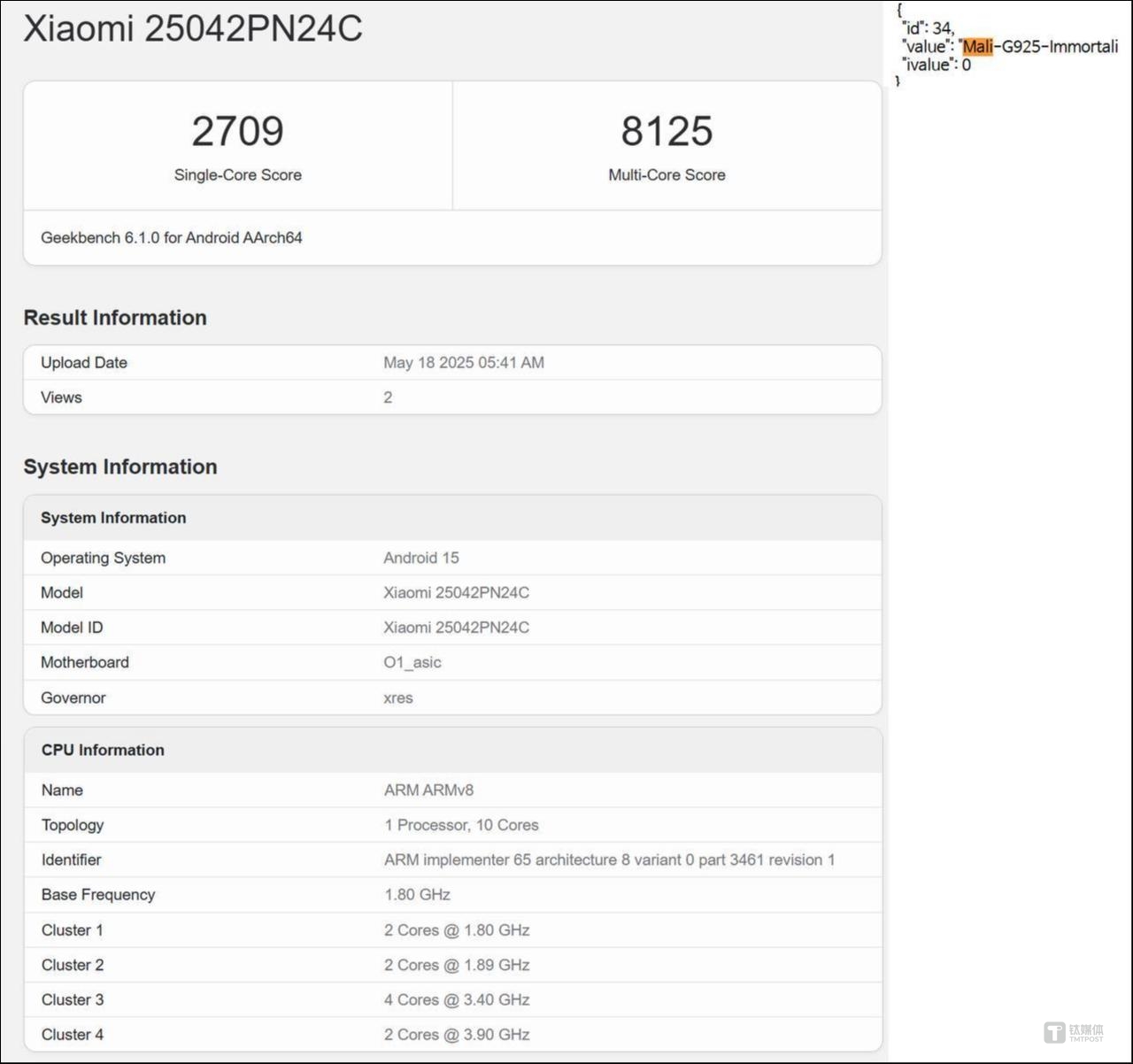
Task: Click the Topology value 1 Processor, 10 Cores
Action: pyautogui.click(x=461, y=825)
